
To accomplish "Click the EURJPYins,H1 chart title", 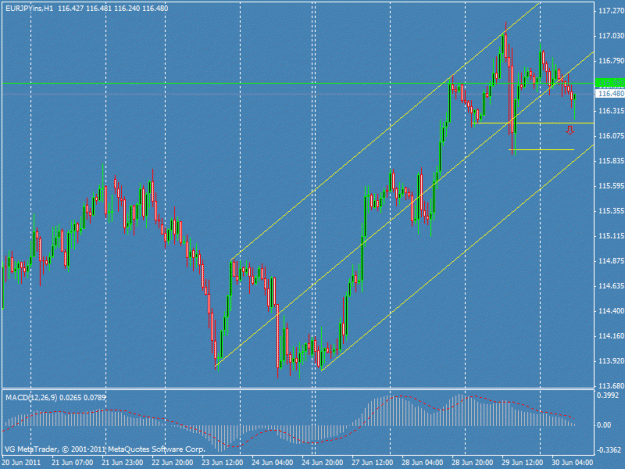I will coord(29,8).
